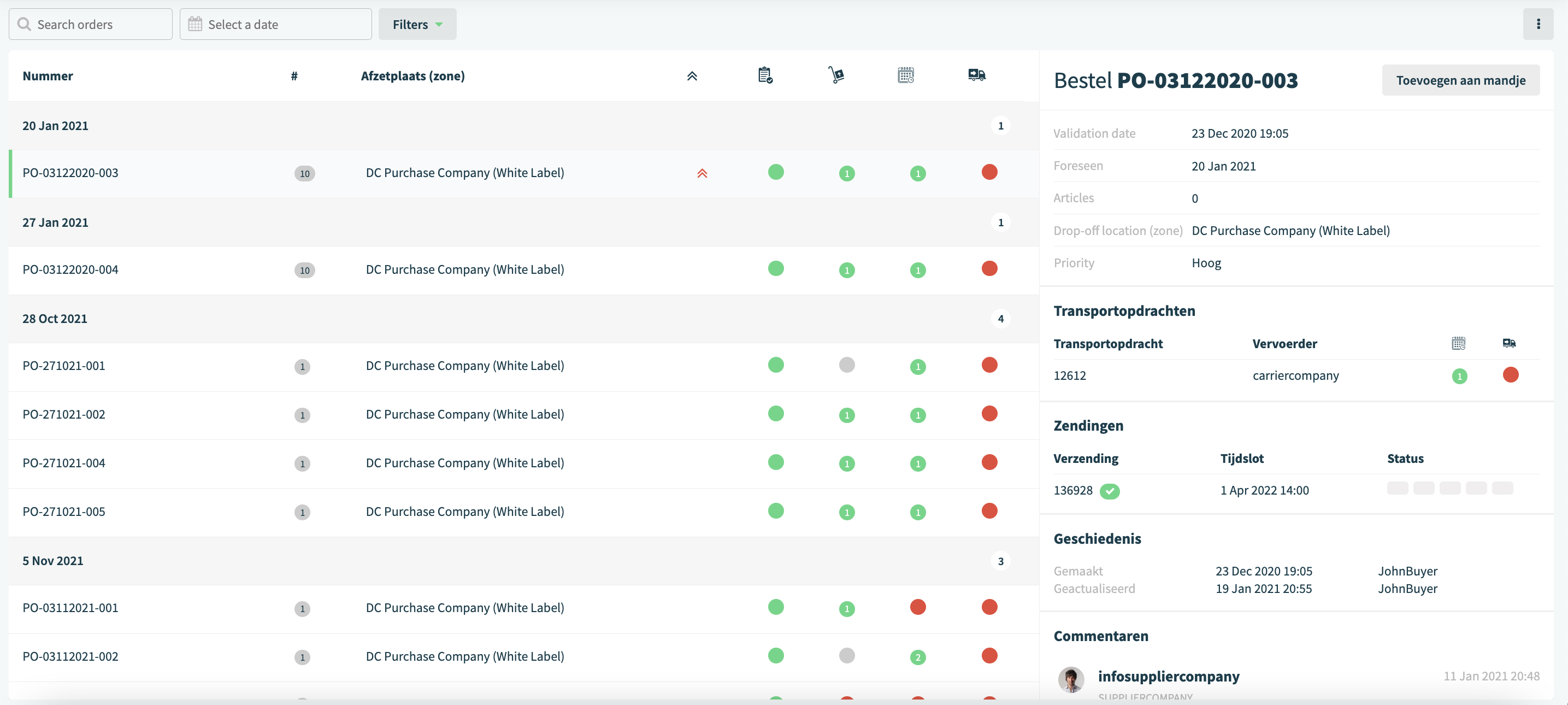
Task: Click the delivery truck column icon
Action: [x=977, y=75]
